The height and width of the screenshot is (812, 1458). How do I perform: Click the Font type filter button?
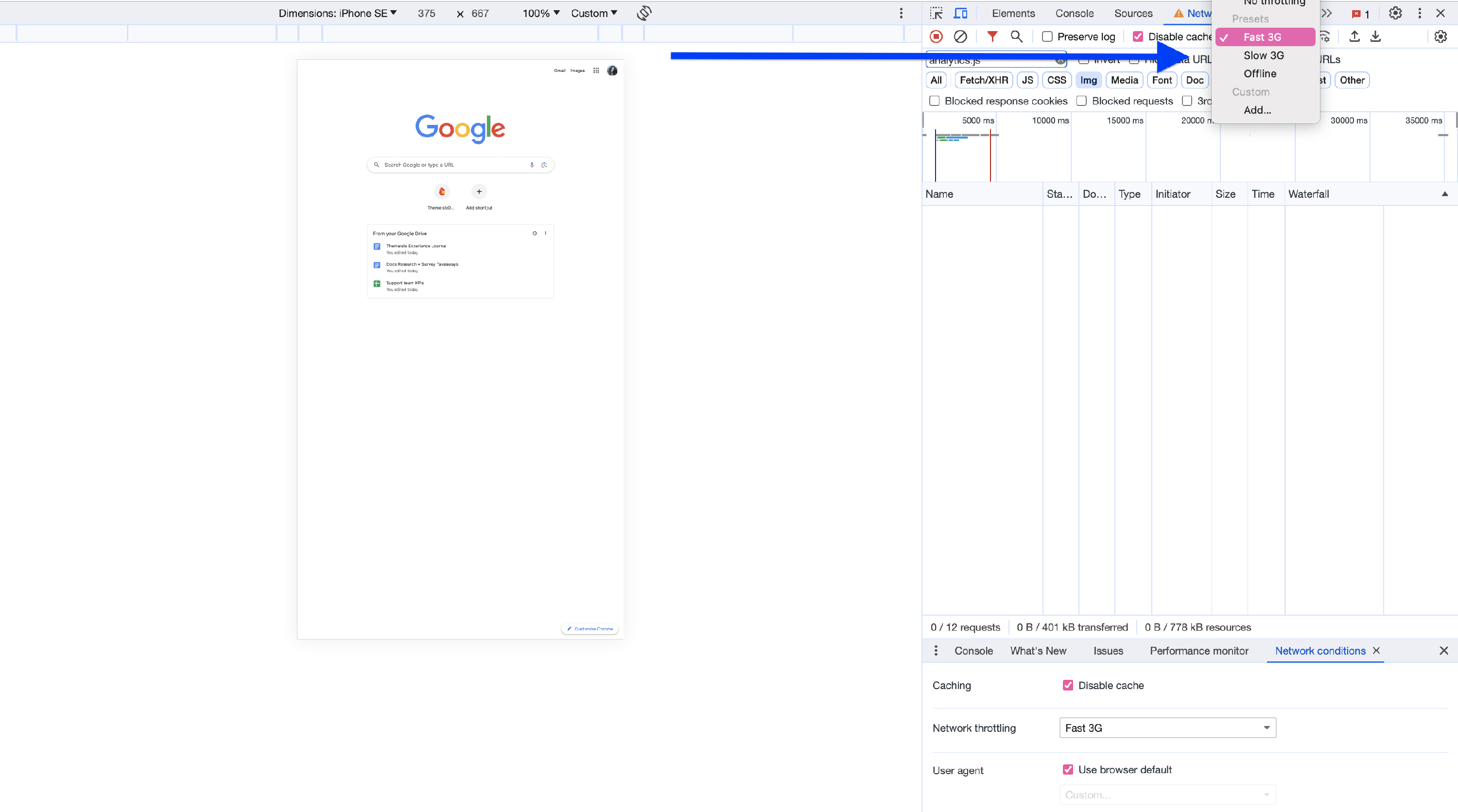click(x=1162, y=80)
